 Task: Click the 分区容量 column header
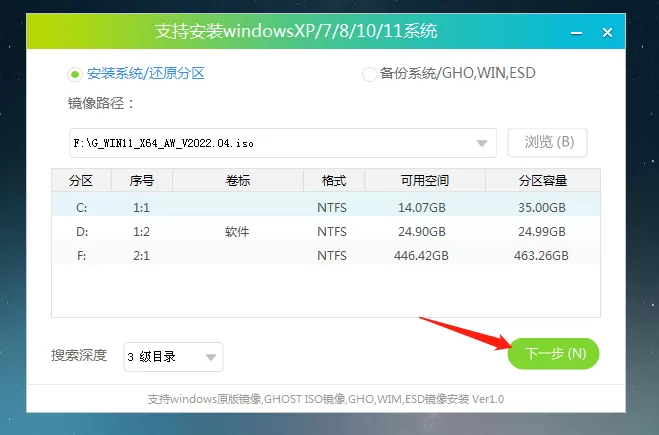(543, 181)
